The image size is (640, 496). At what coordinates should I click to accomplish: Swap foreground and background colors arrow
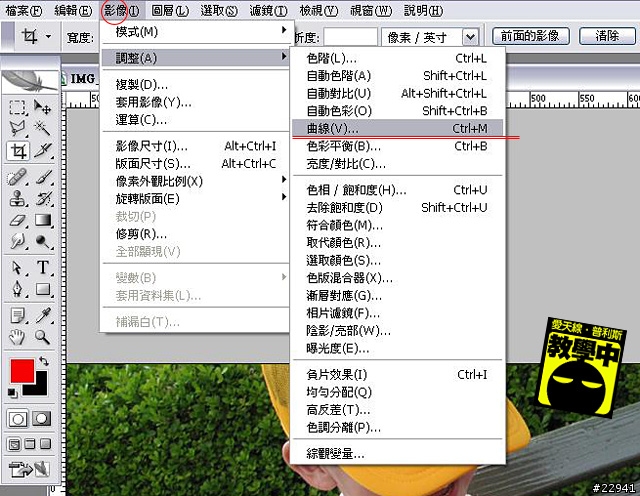44,361
